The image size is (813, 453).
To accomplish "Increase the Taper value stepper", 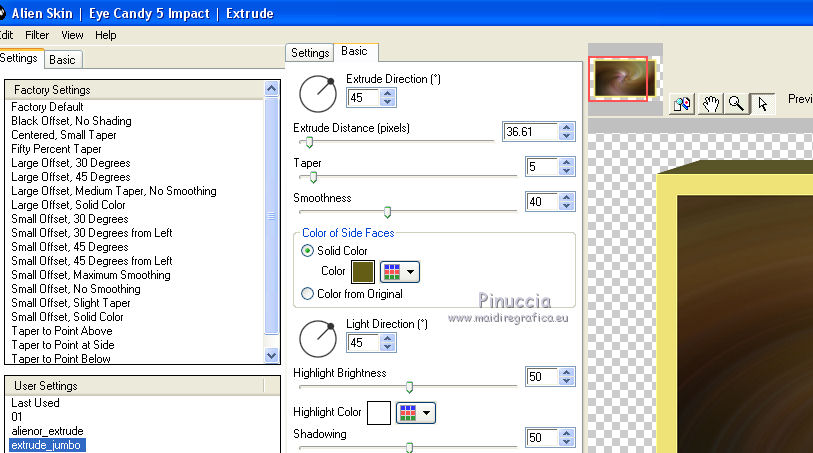I will [x=567, y=162].
